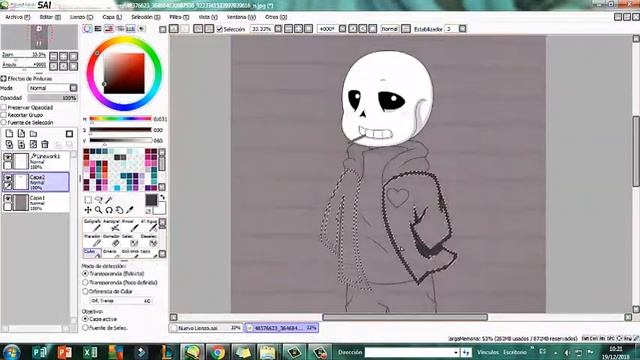The image size is (640, 360).
Task: Choose the Cubo bucket tool
Action: coord(92,253)
